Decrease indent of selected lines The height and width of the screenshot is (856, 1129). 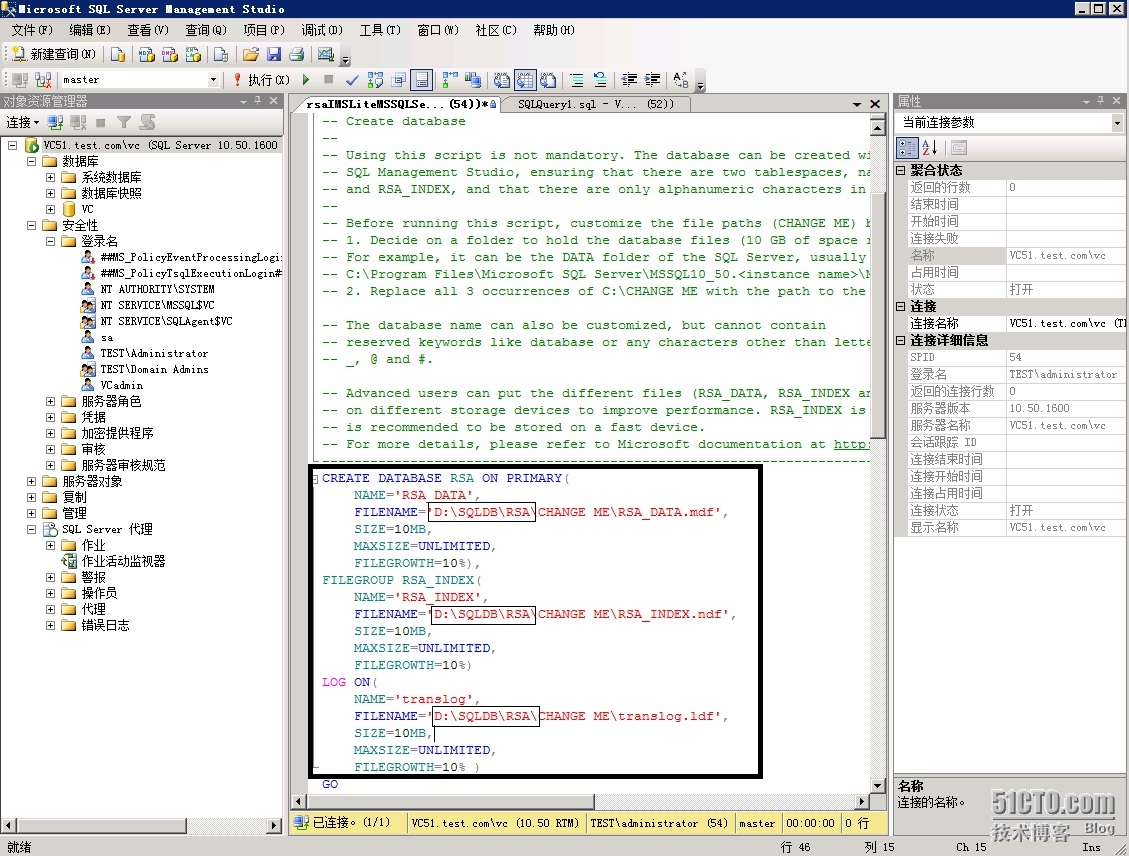pyautogui.click(x=629, y=80)
